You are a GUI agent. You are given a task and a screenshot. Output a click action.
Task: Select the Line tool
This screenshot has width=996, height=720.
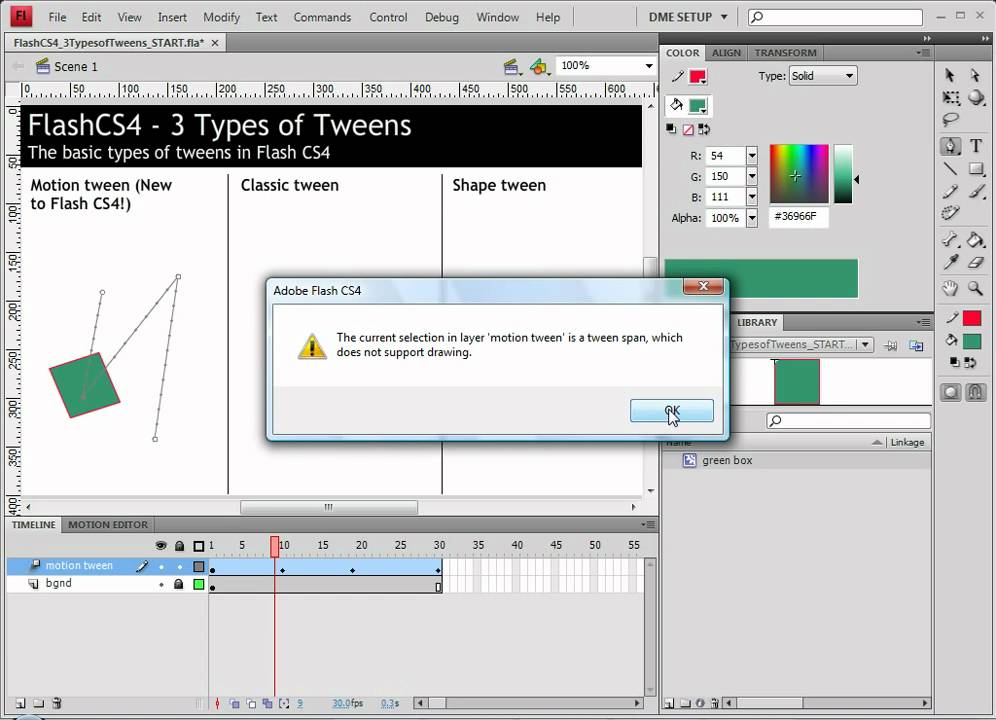[950, 168]
